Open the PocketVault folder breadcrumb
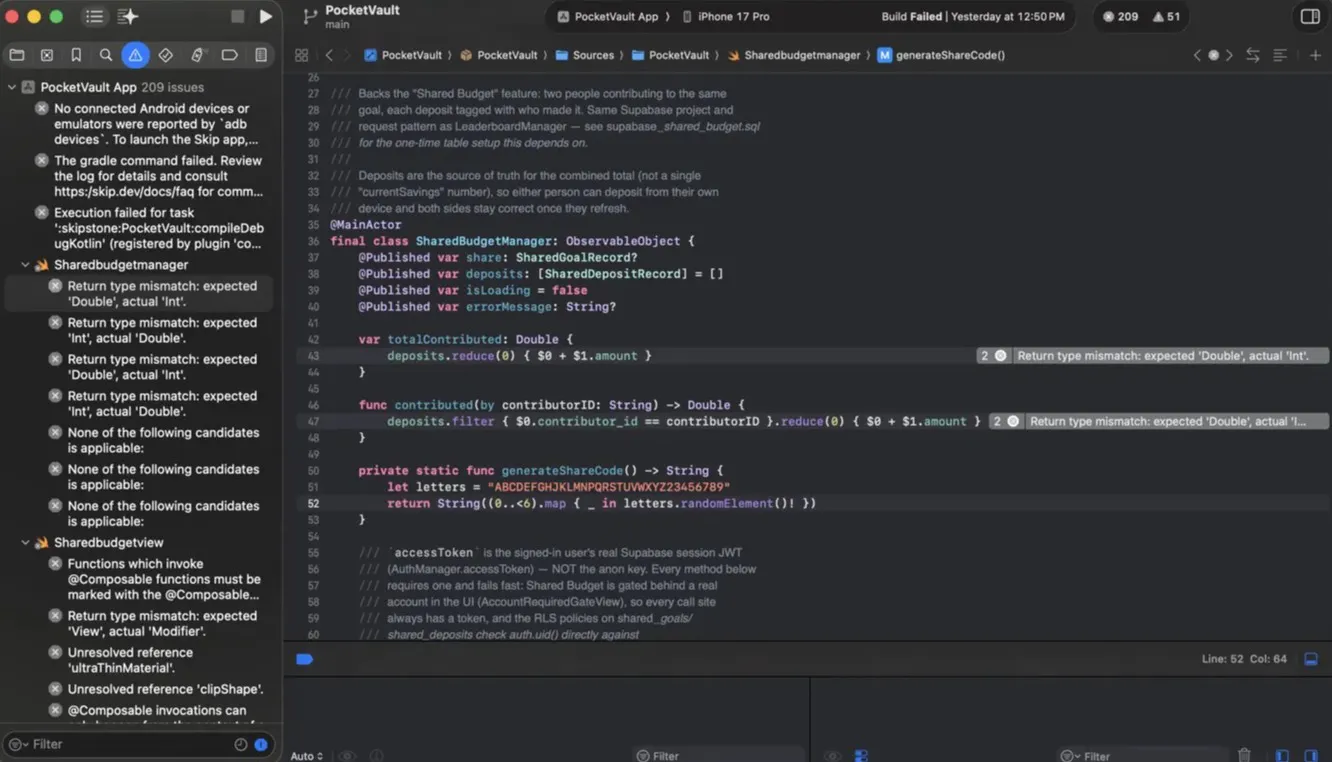Screen dimensions: 1332x762 pos(670,55)
